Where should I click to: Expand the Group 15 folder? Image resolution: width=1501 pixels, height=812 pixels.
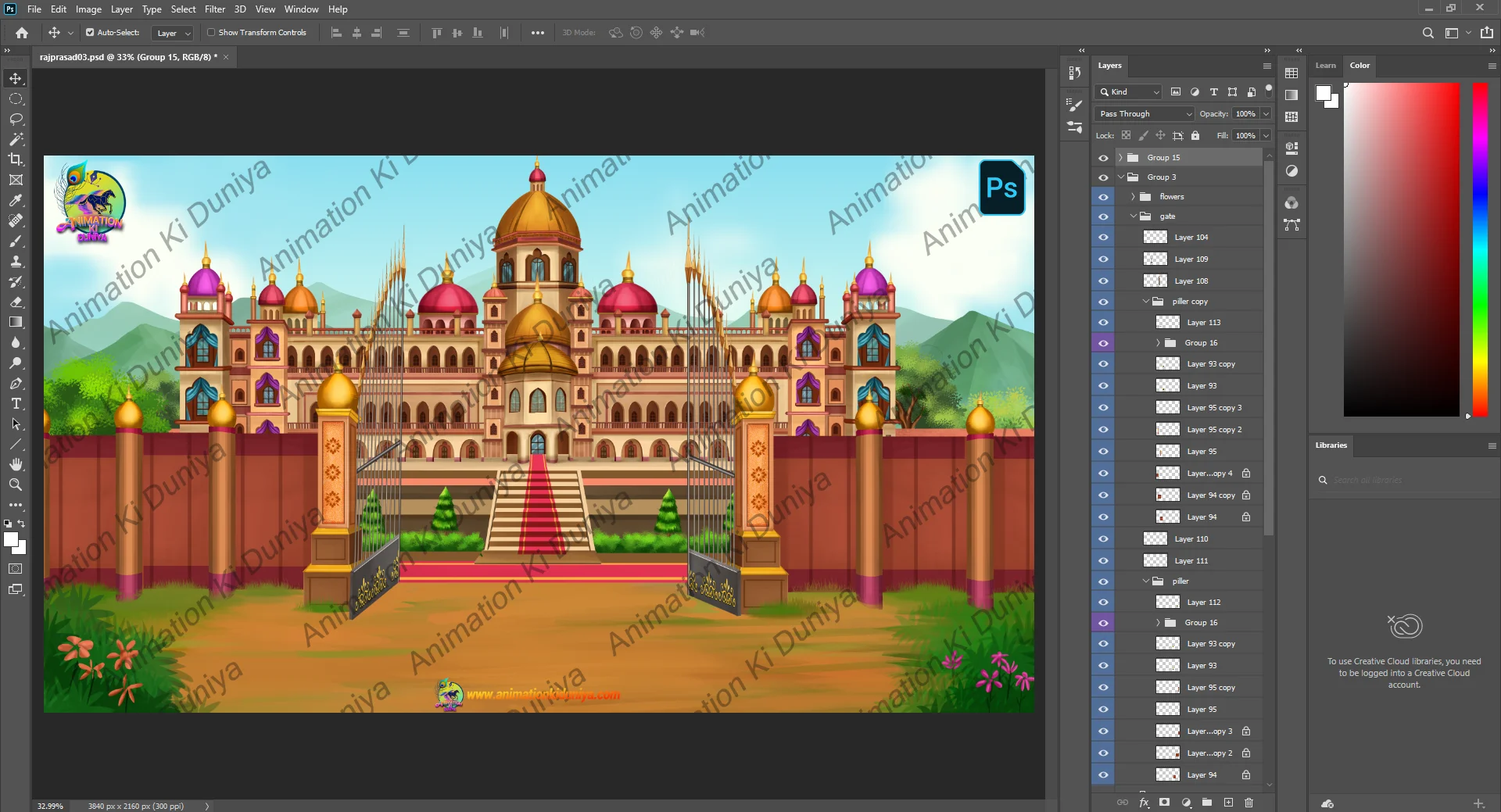click(1120, 158)
